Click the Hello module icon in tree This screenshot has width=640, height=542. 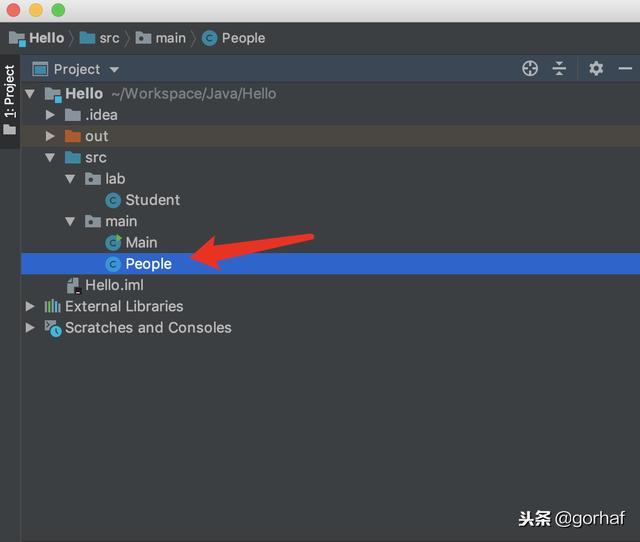tap(53, 95)
